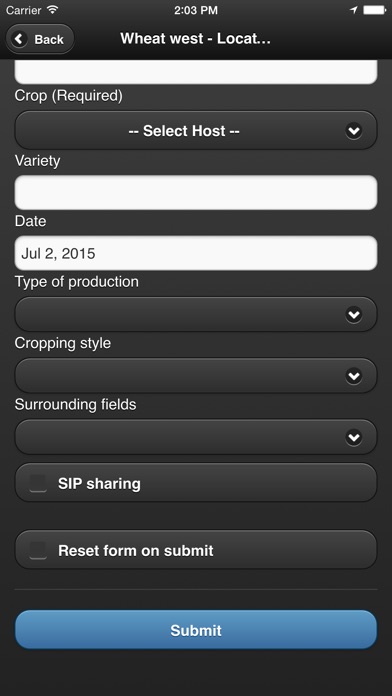This screenshot has width=392, height=696.
Task: Expand the Type of production dropdown
Action: [x=196, y=314]
